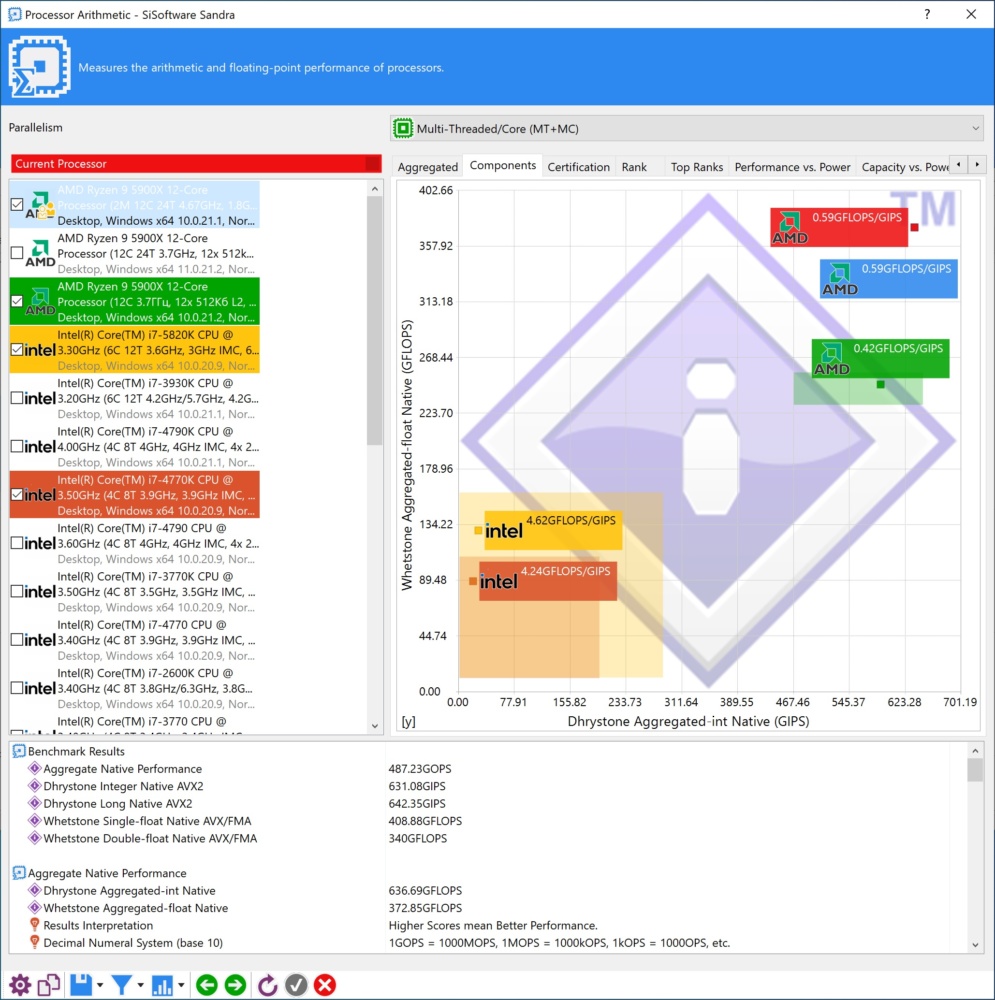This screenshot has width=995, height=1000.
Task: Click the tab strip right arrow
Action: click(977, 165)
